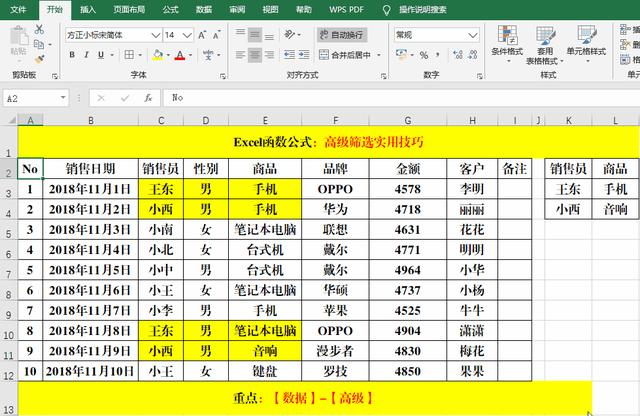Switch to the 页面布局 tab
640x416 pixels.
click(x=129, y=9)
